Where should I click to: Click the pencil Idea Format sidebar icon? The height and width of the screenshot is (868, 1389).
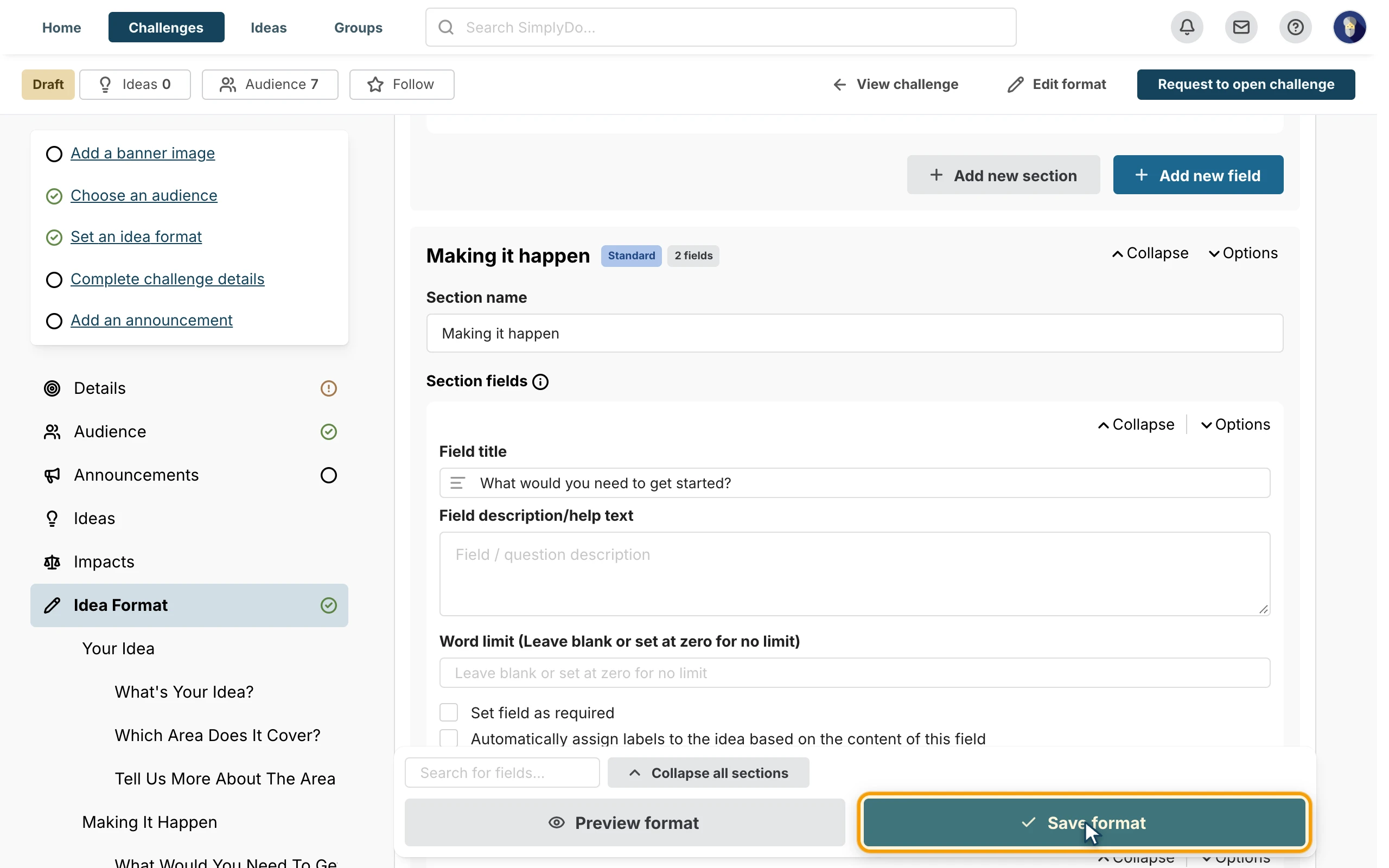pyautogui.click(x=52, y=605)
